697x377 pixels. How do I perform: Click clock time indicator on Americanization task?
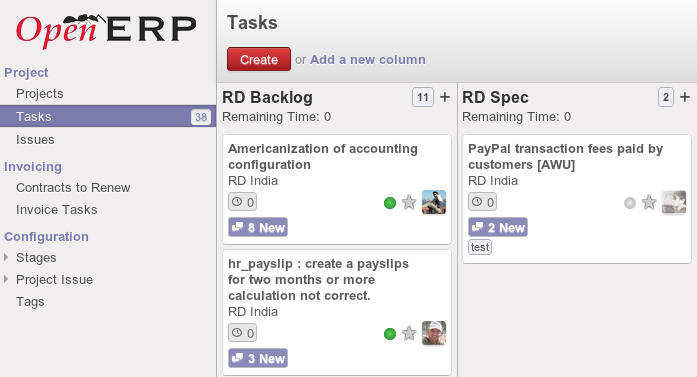click(x=243, y=202)
